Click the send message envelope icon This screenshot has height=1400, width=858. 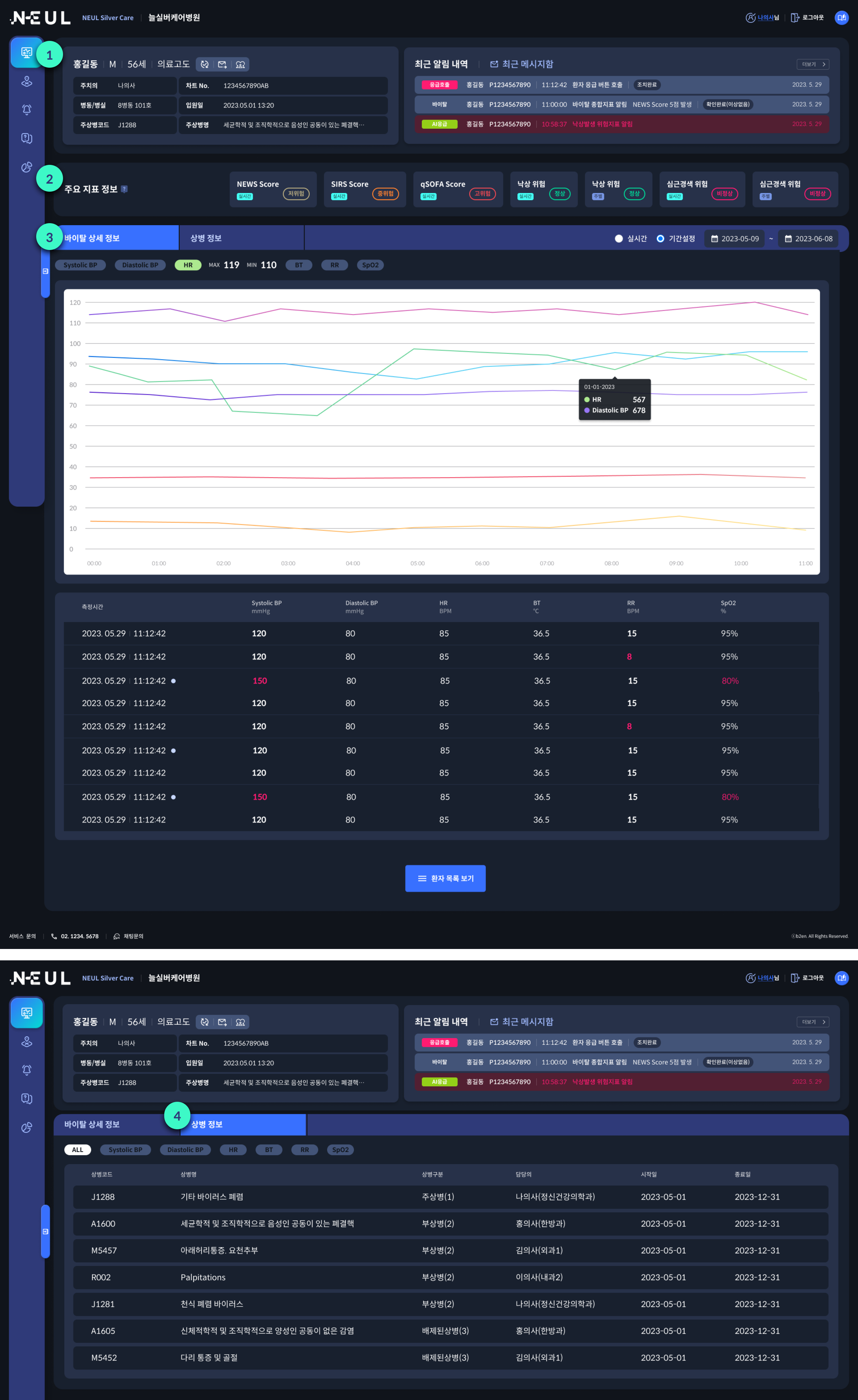(x=222, y=65)
